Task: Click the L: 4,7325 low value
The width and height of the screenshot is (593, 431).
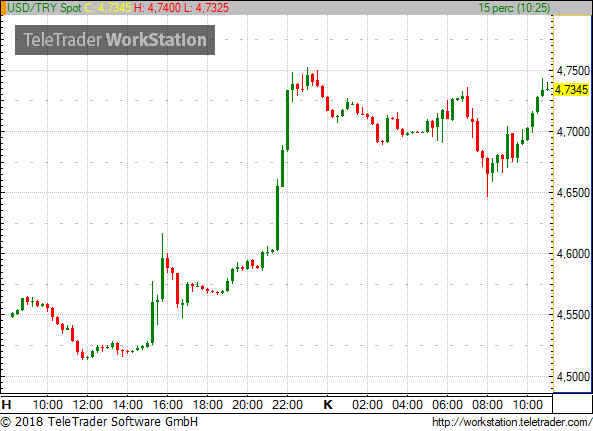Action: (x=206, y=8)
